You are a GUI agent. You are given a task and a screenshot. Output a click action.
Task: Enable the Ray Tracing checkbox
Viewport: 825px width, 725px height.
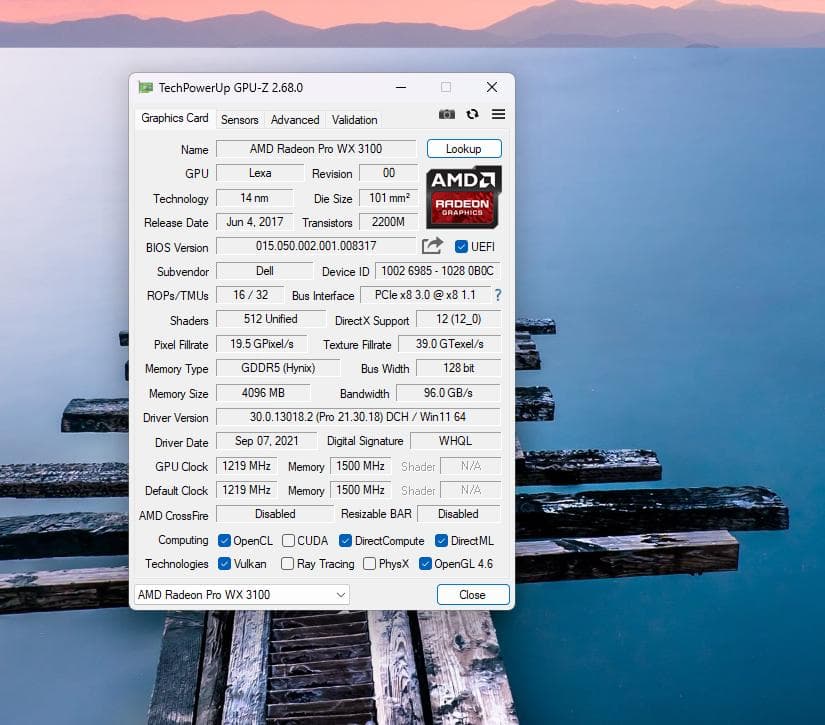(286, 564)
